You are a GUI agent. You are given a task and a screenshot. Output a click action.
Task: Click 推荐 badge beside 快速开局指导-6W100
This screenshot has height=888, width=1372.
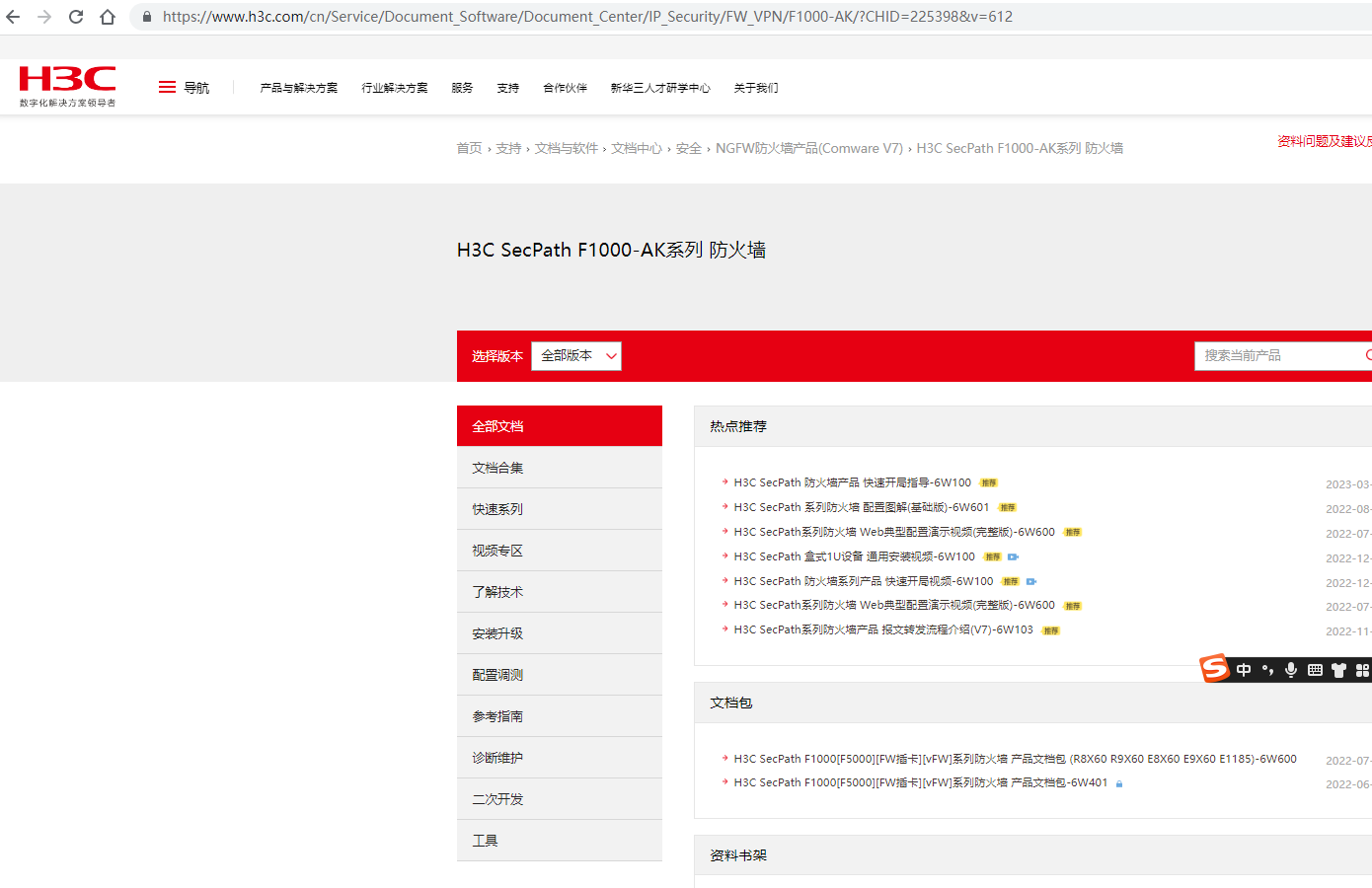[x=989, y=482]
